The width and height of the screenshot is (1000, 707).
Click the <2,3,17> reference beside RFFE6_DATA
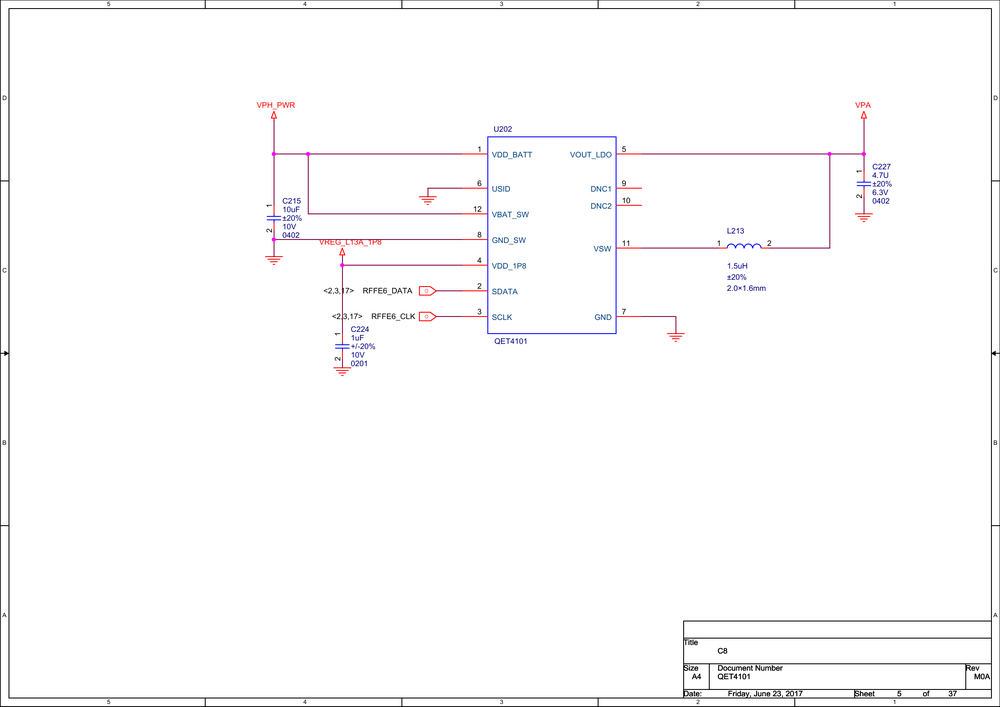(x=339, y=291)
